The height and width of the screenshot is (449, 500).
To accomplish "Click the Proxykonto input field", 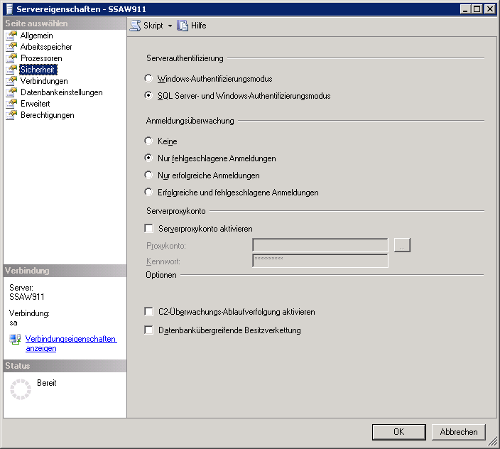I will (x=320, y=245).
